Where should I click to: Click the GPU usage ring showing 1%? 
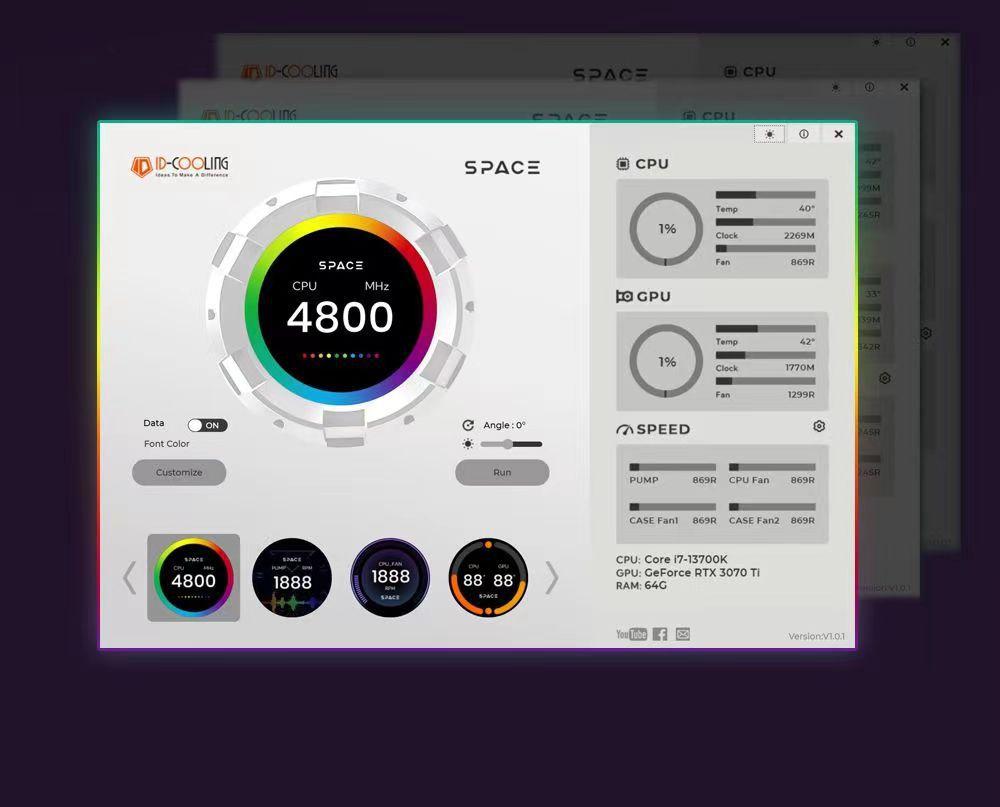pos(666,362)
